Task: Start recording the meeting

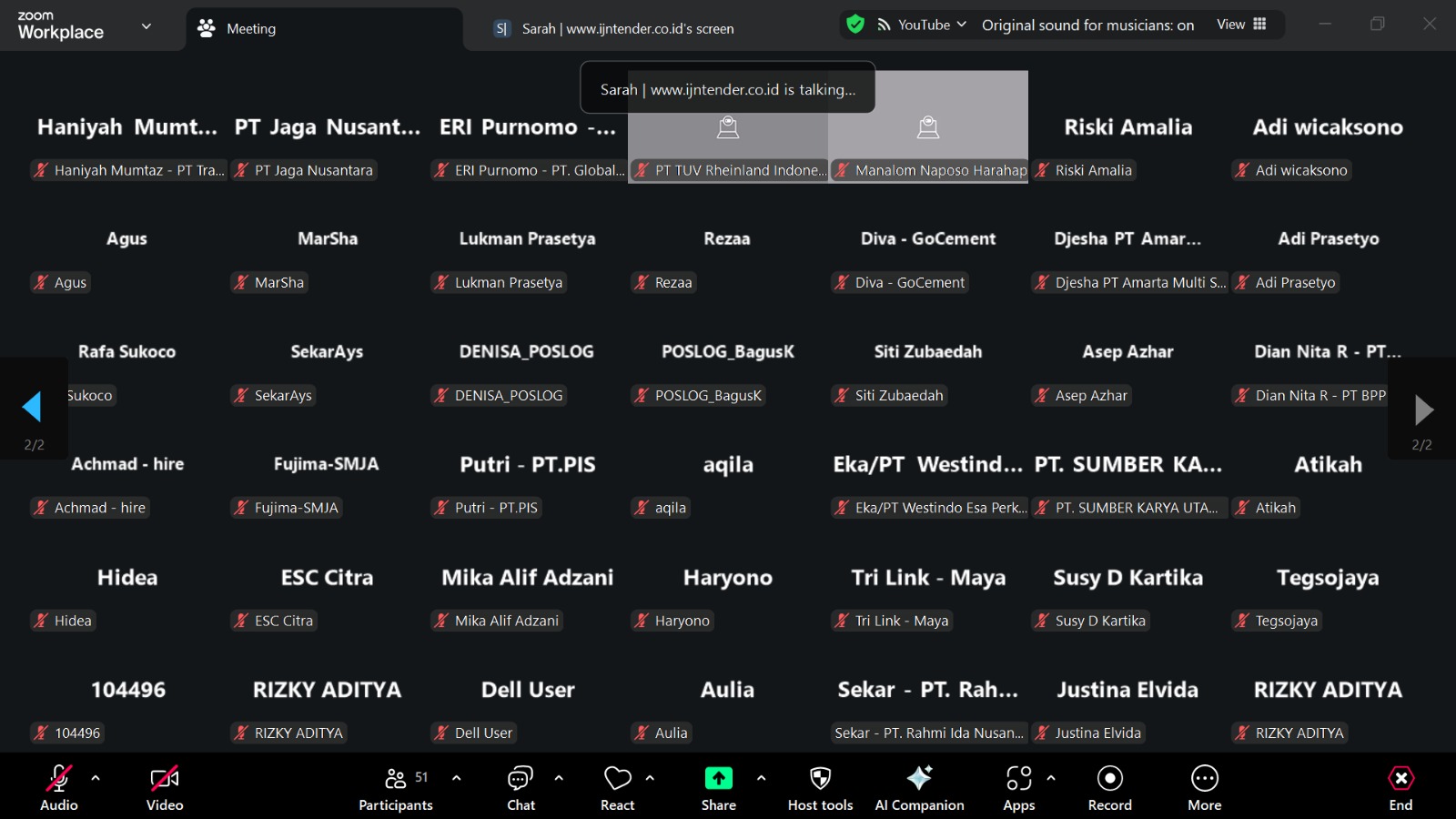Action: pos(1109,788)
